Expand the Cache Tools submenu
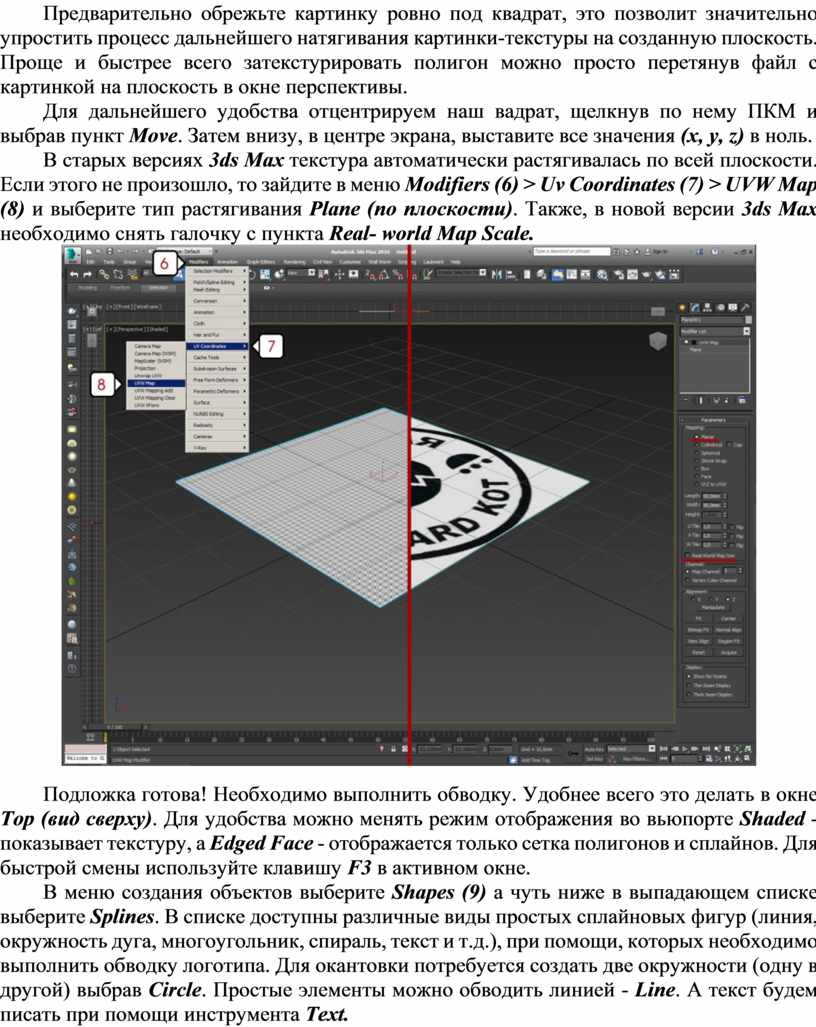Screen dimensions: 816x1027 coord(217,358)
